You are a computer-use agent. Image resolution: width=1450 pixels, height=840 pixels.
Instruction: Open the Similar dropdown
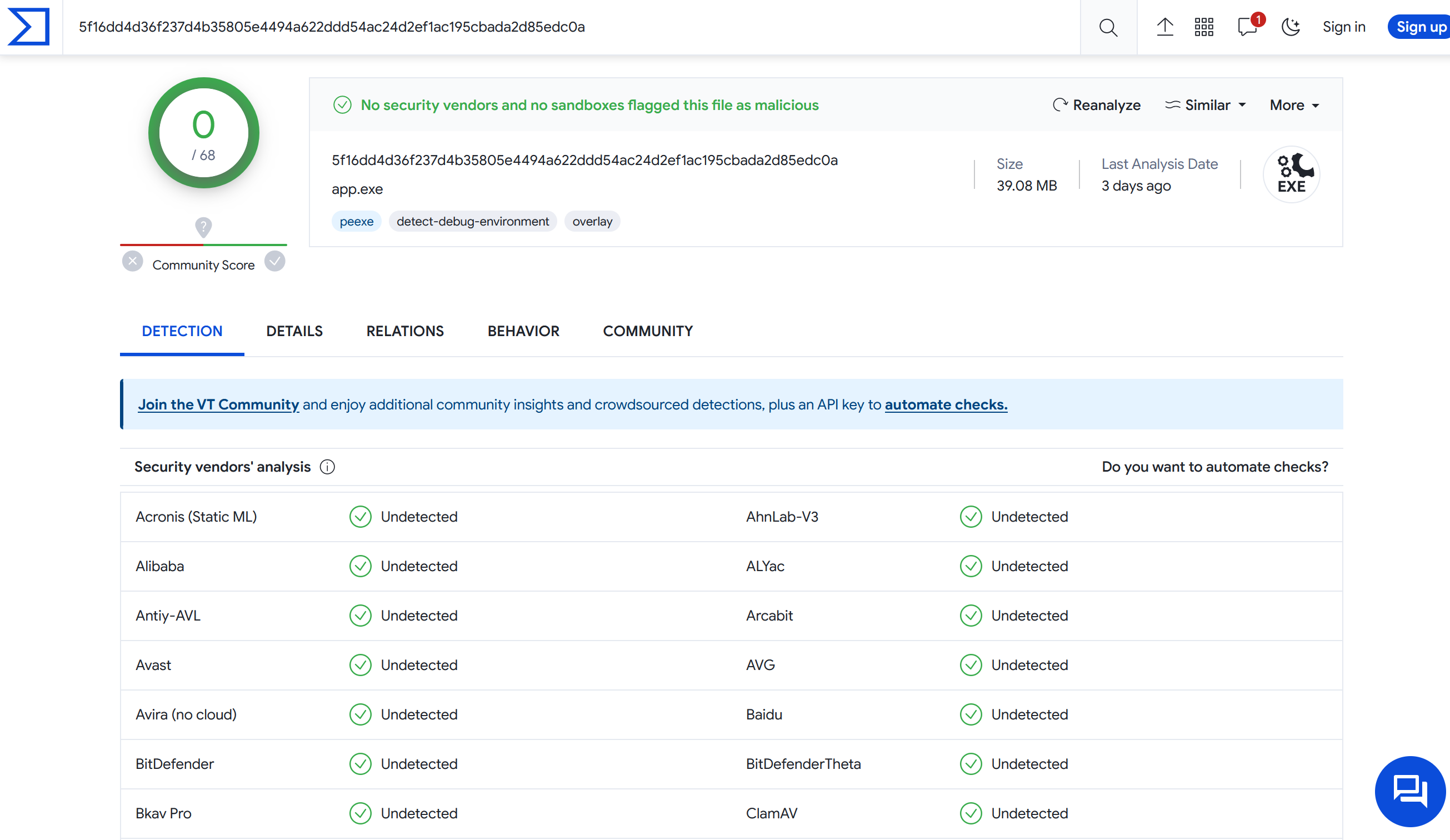[x=1206, y=106]
